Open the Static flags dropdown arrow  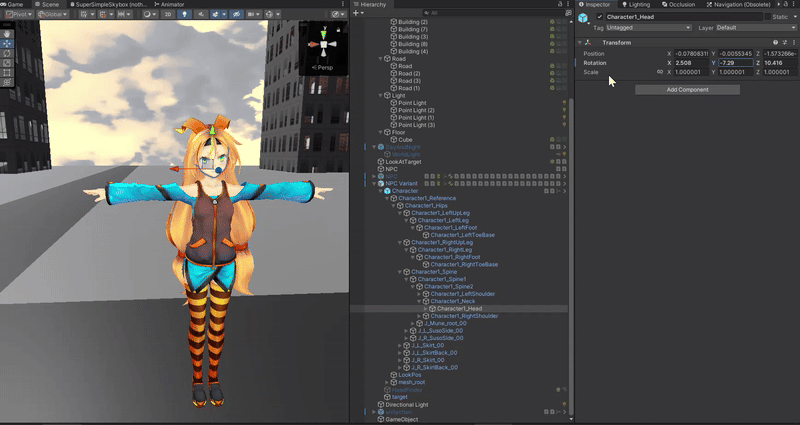click(794, 17)
